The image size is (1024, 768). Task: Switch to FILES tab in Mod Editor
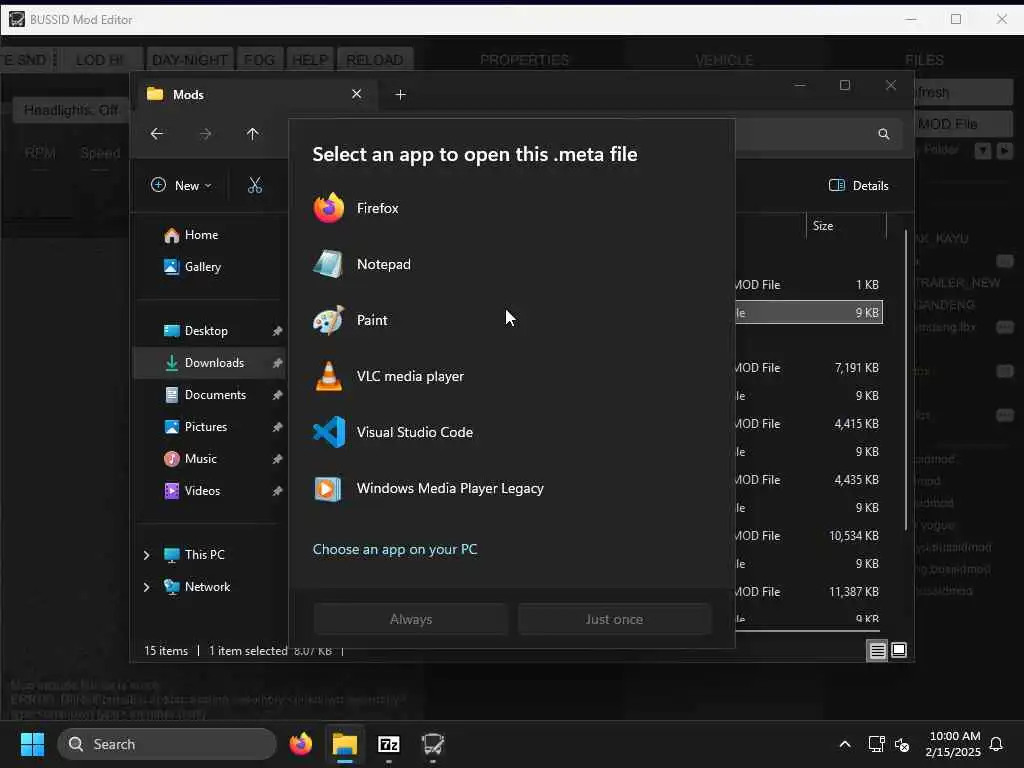pos(924,60)
